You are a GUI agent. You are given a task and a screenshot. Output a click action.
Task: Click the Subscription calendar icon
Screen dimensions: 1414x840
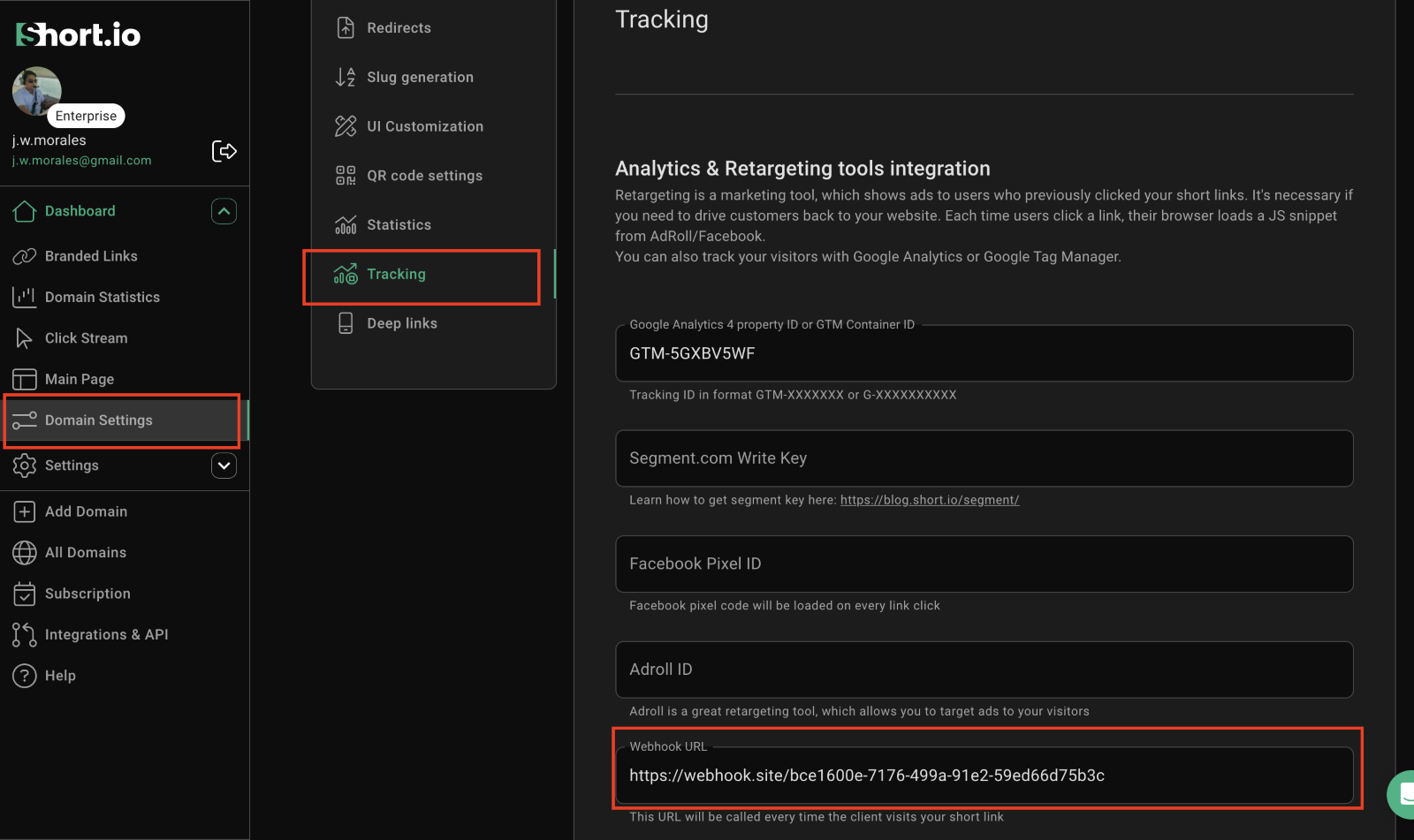[25, 594]
